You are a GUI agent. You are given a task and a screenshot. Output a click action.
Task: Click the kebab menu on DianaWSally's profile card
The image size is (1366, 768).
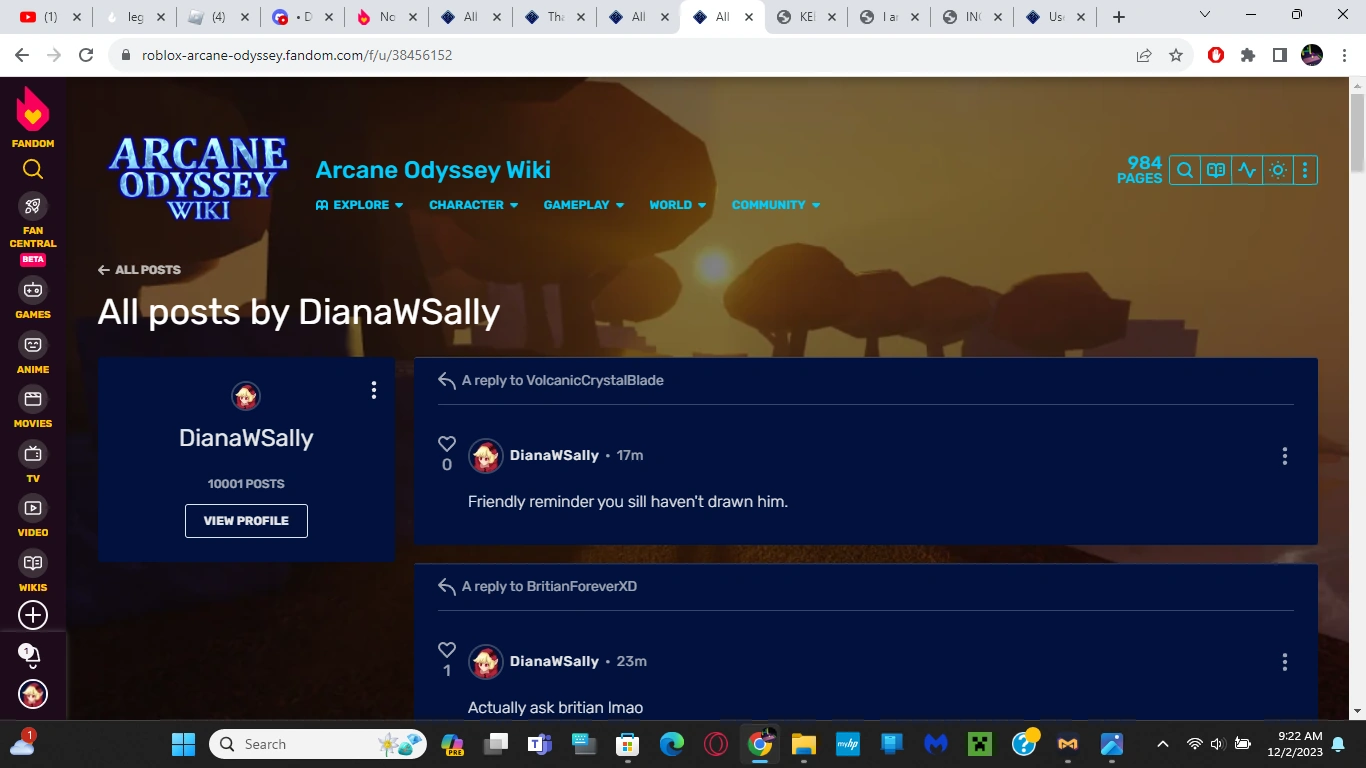click(x=373, y=390)
